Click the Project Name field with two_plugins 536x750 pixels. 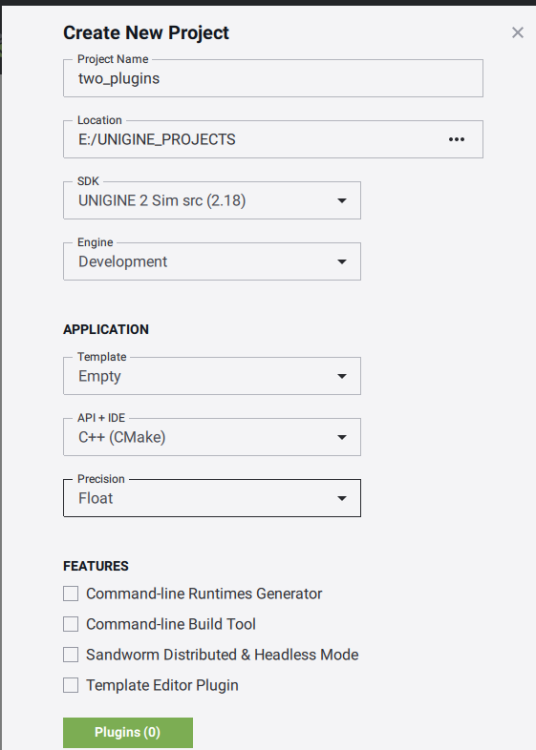[273, 78]
